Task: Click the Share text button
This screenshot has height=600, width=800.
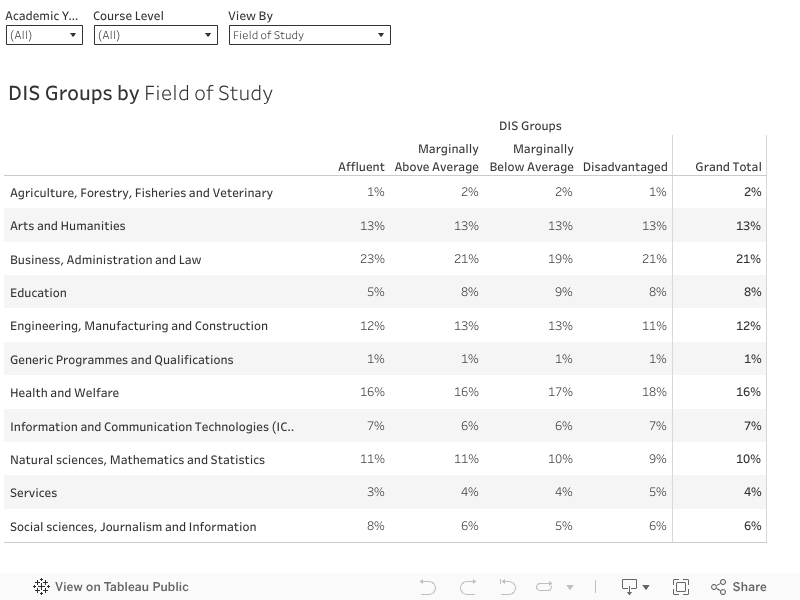Action: tap(749, 587)
